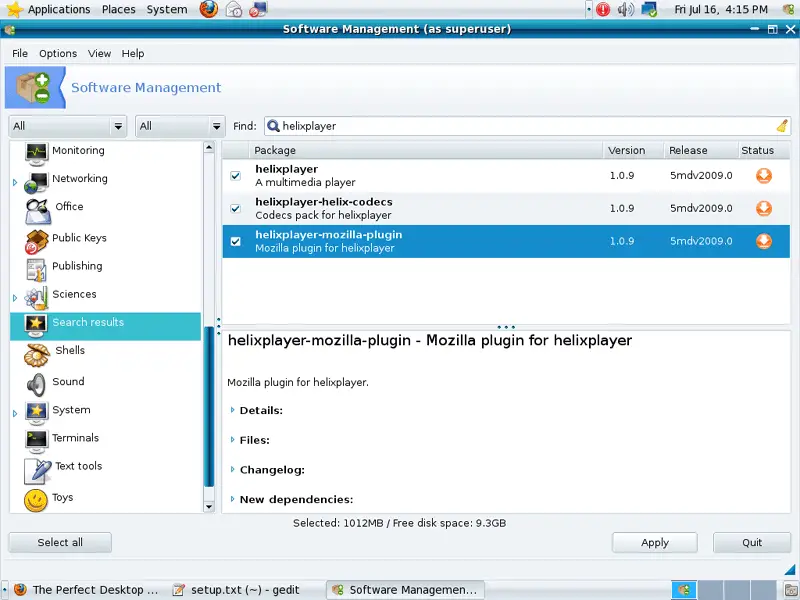The height and width of the screenshot is (600, 800).
Task: Click the category list scroll up arrow
Action: click(209, 147)
